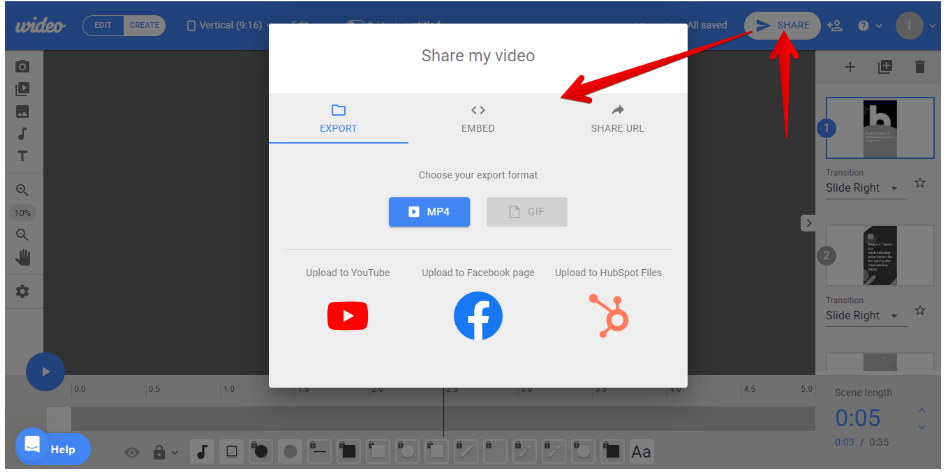Click the Facebook page upload icon
Screen dimensions: 952x474
478,317
